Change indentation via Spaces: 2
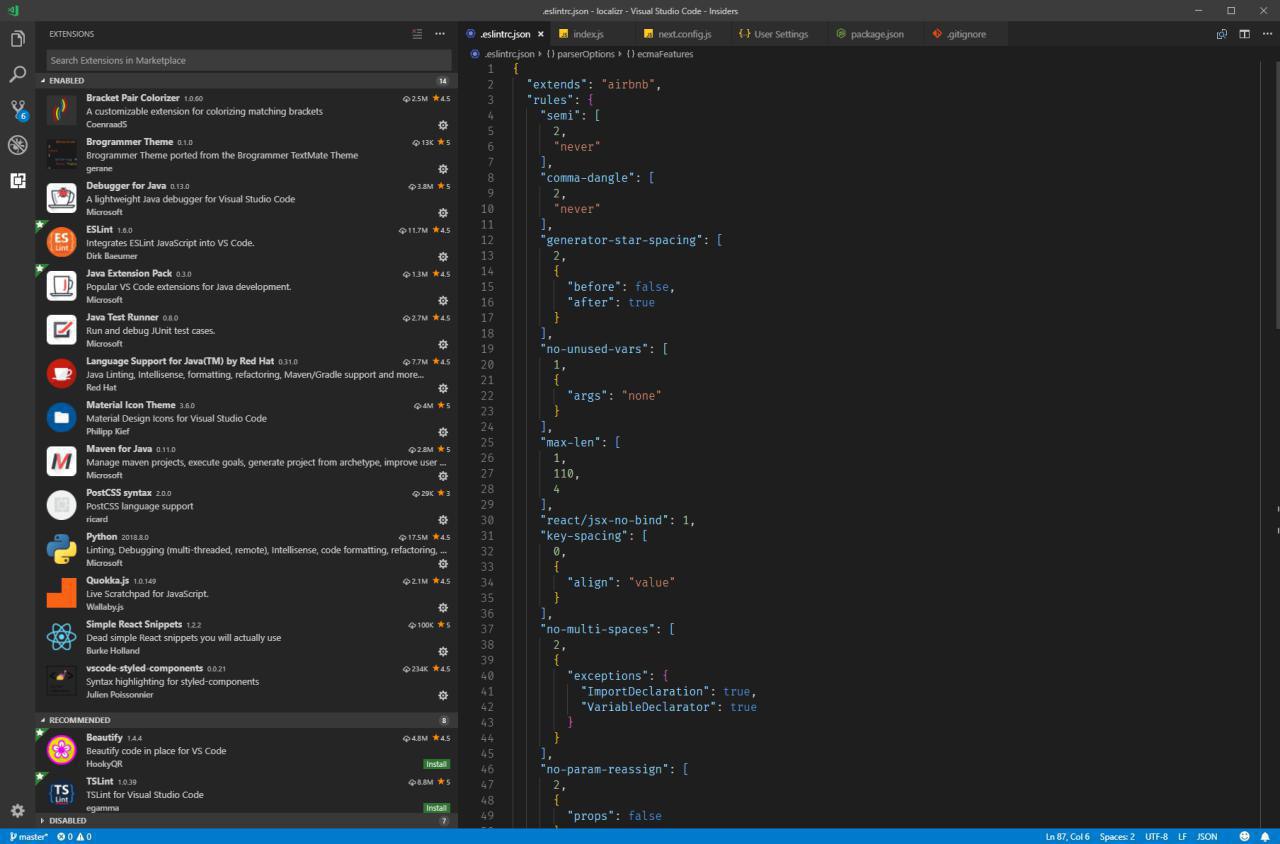 pos(1117,836)
